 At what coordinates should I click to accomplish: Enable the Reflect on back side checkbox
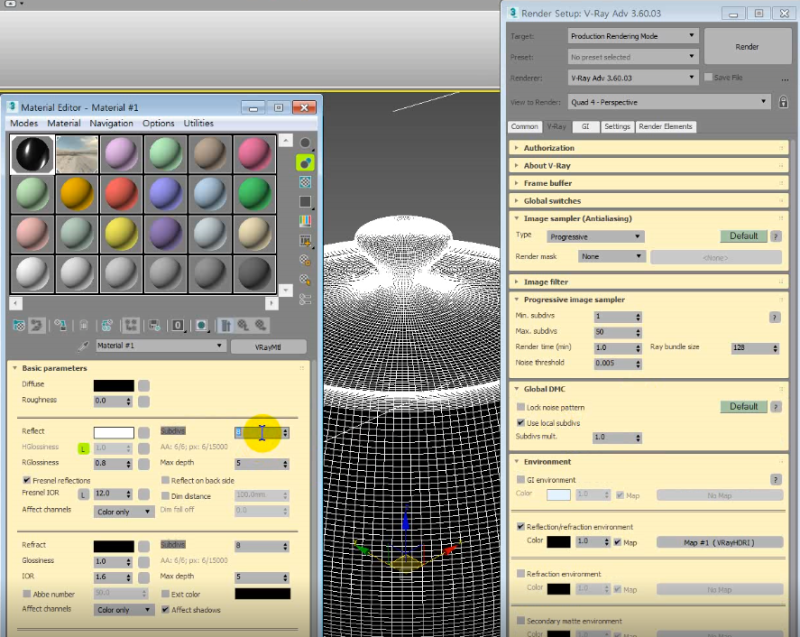pos(167,481)
